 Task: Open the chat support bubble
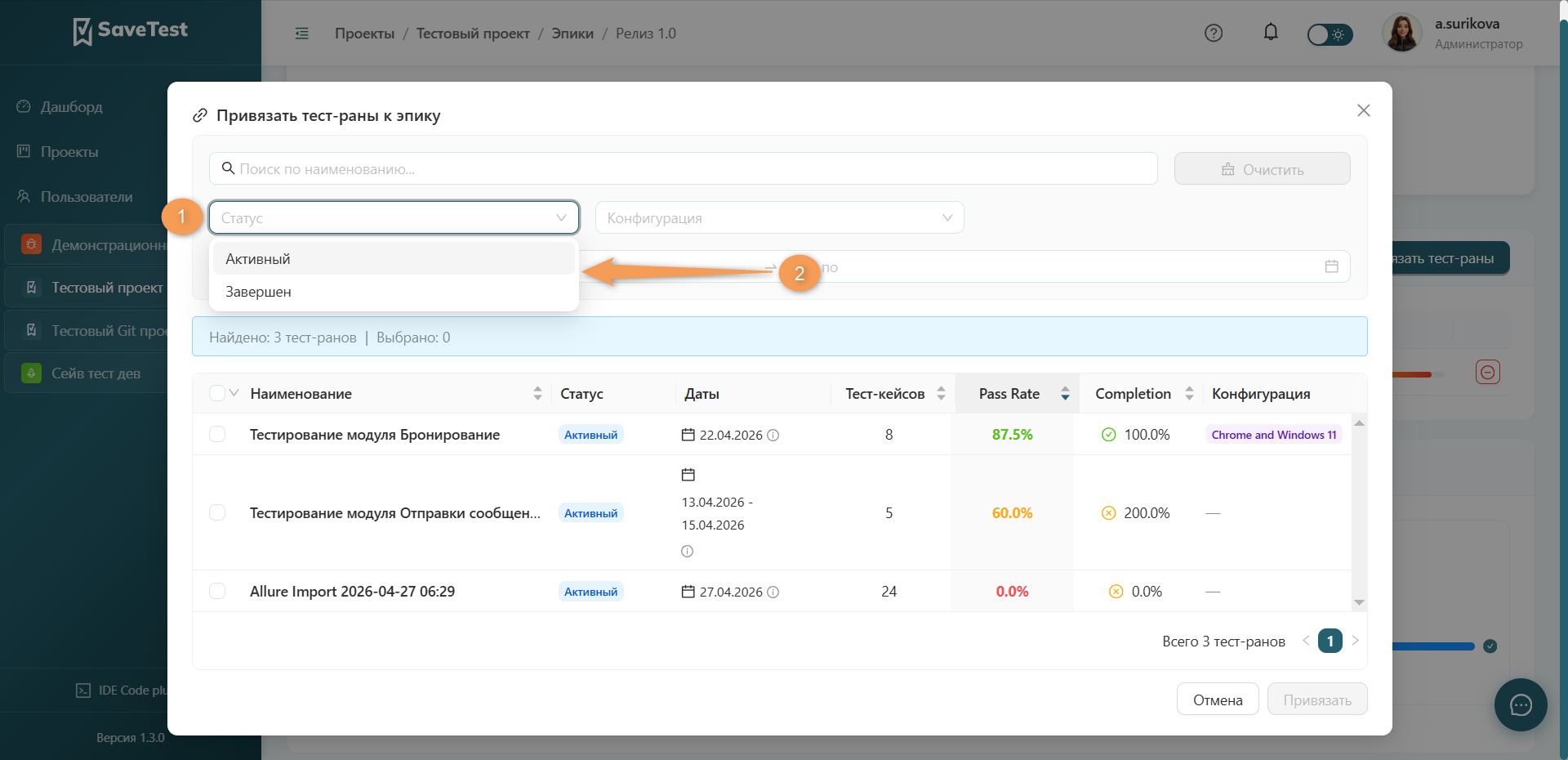1521,704
